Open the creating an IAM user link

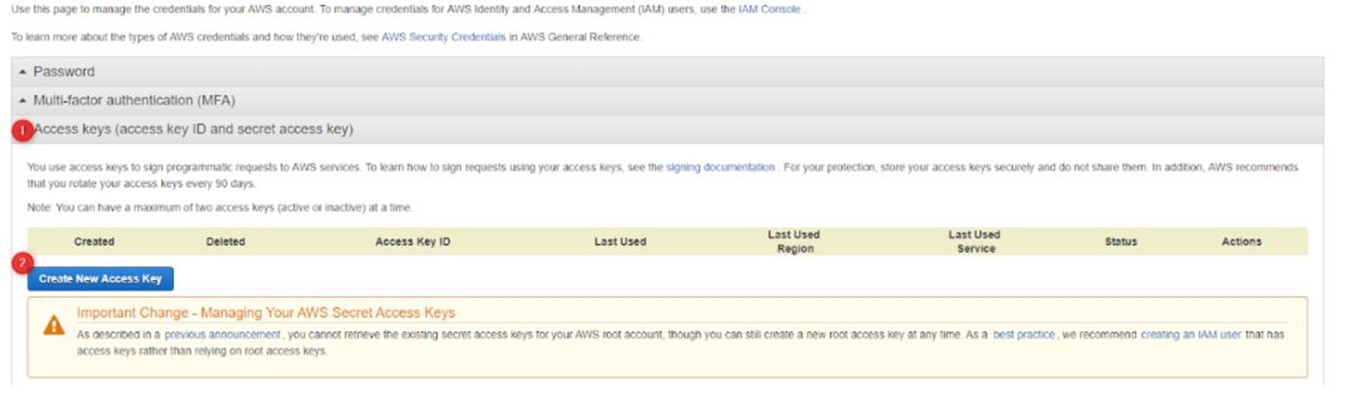pyautogui.click(x=1191, y=335)
